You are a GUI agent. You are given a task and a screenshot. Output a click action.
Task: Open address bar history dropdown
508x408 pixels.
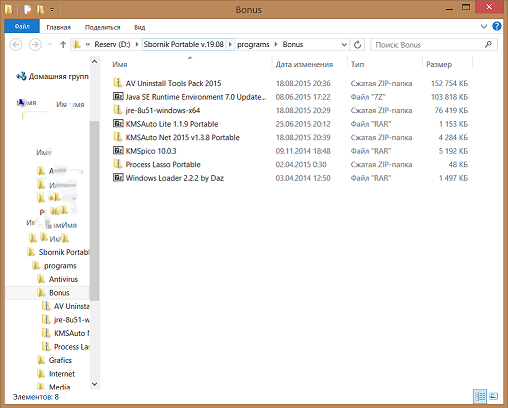[x=344, y=44]
